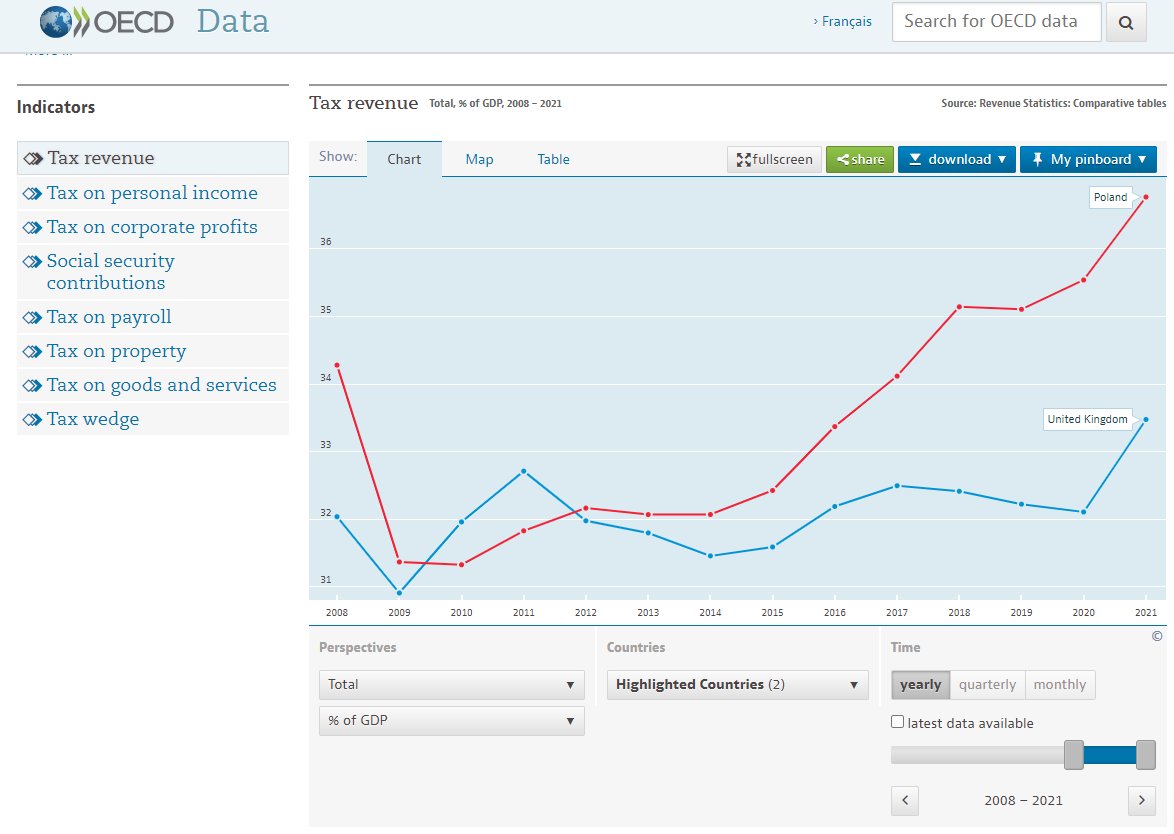
Task: Click previous time period arrow
Action: click(x=905, y=800)
